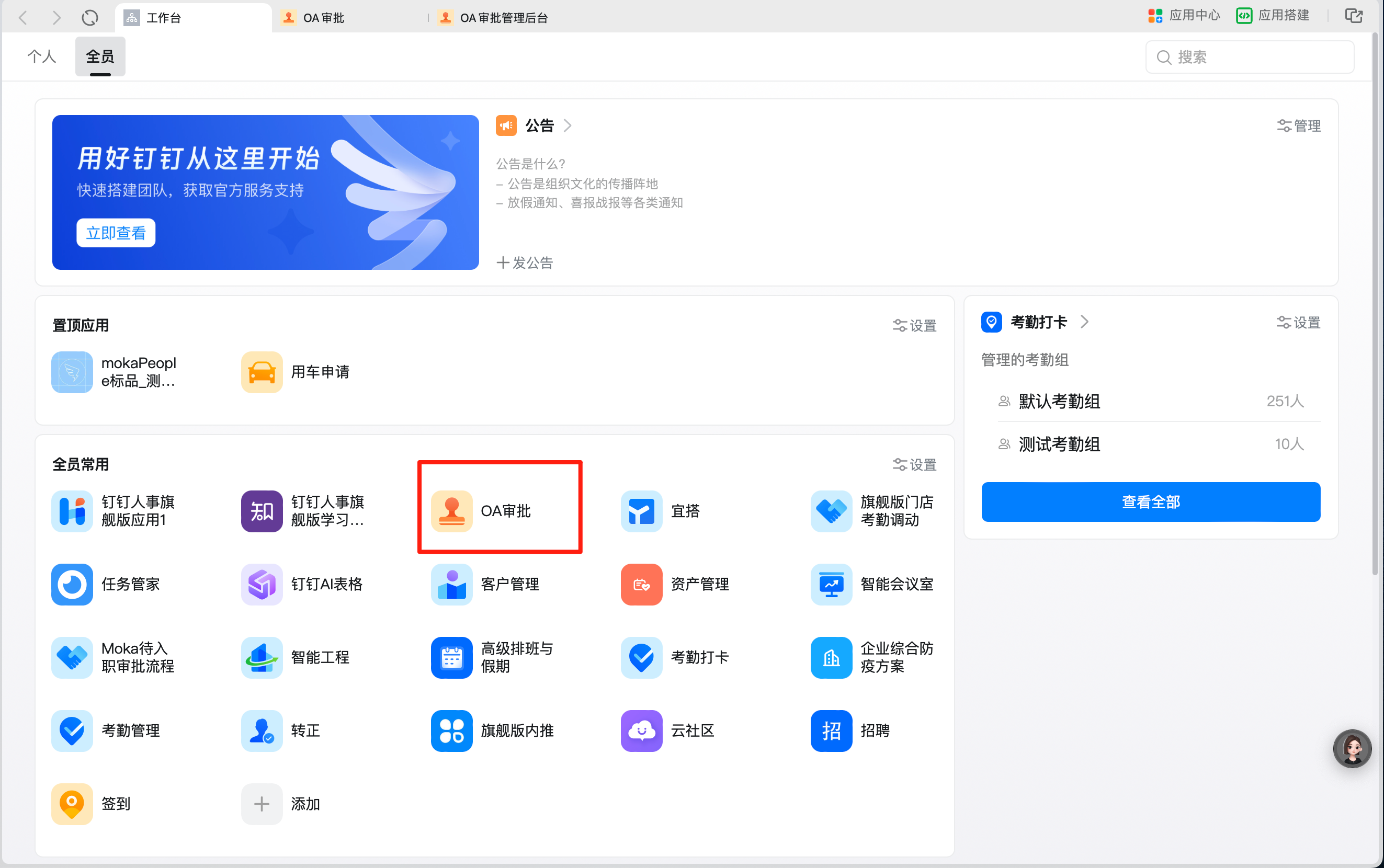Open window in new pop-out icon
Screen dimensions: 1384x868
(x=1354, y=16)
